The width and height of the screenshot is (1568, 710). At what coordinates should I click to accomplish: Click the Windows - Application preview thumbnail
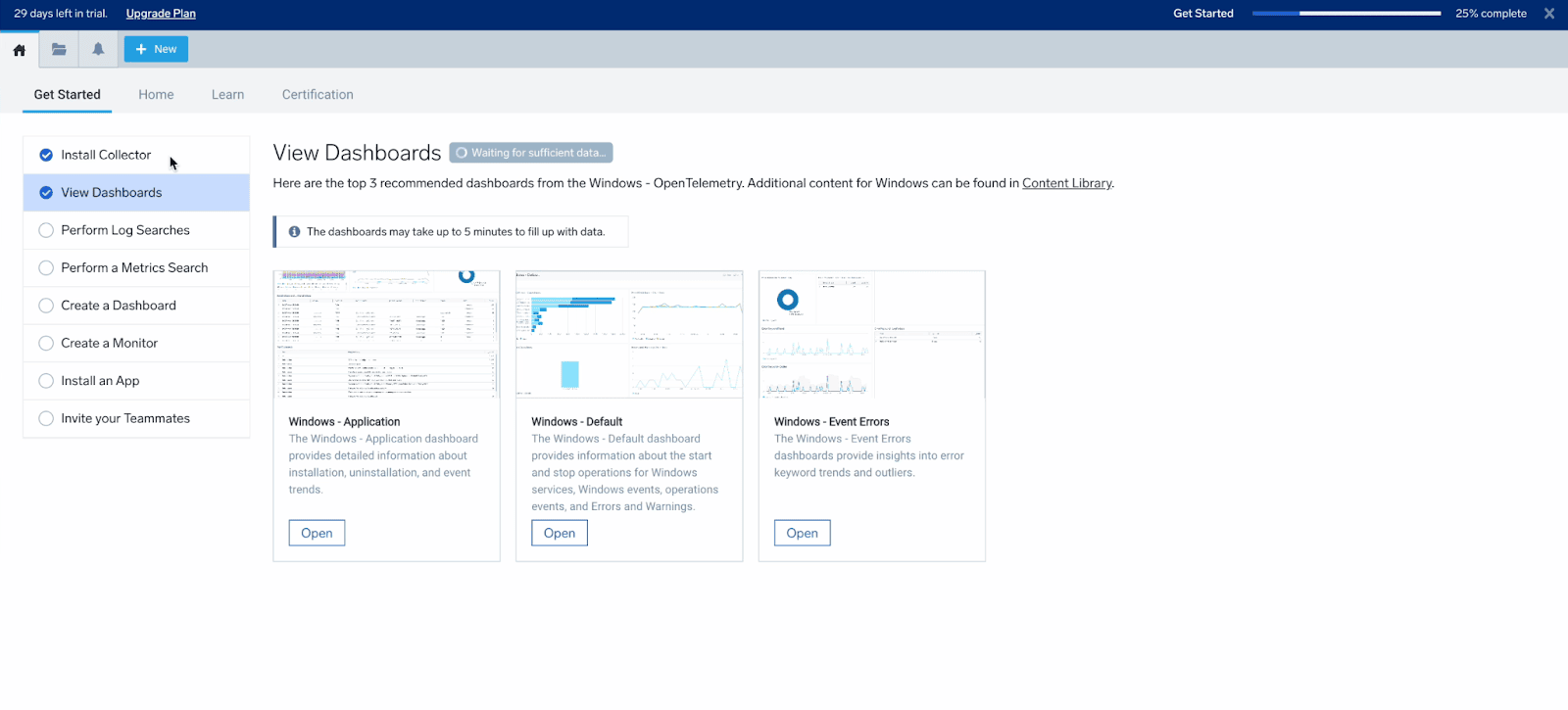tap(386, 335)
